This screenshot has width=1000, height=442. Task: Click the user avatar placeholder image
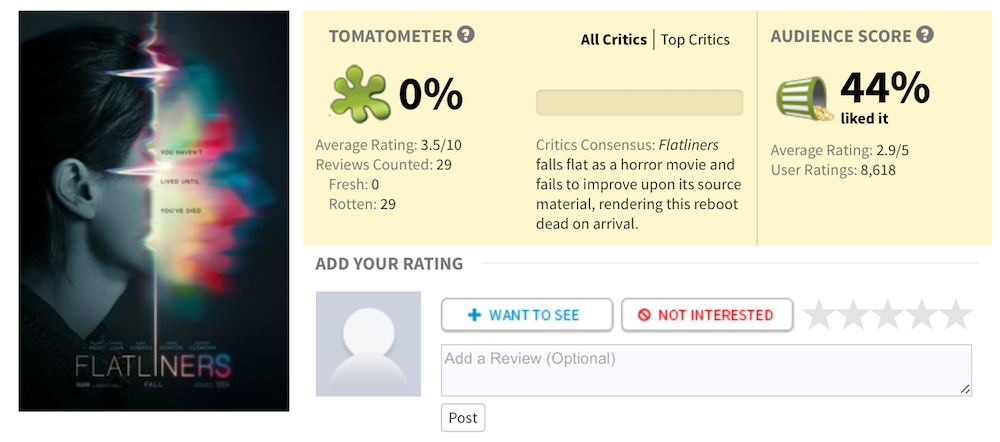tap(368, 343)
